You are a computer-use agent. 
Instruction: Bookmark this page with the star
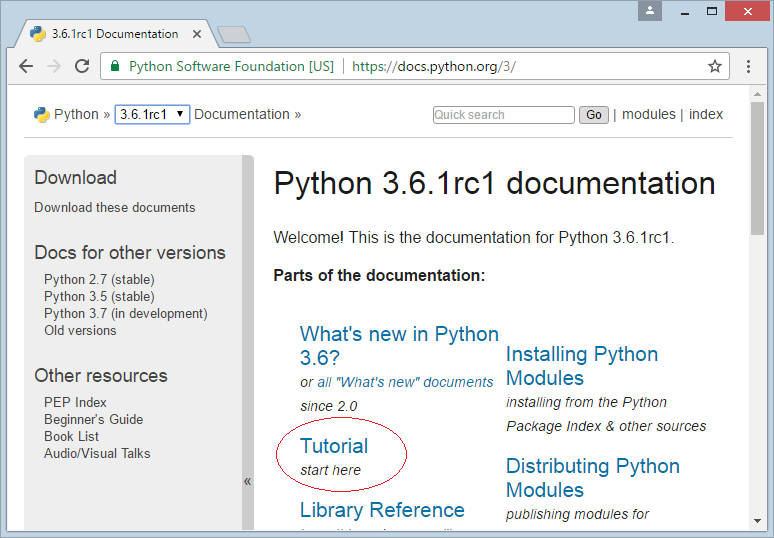715,66
